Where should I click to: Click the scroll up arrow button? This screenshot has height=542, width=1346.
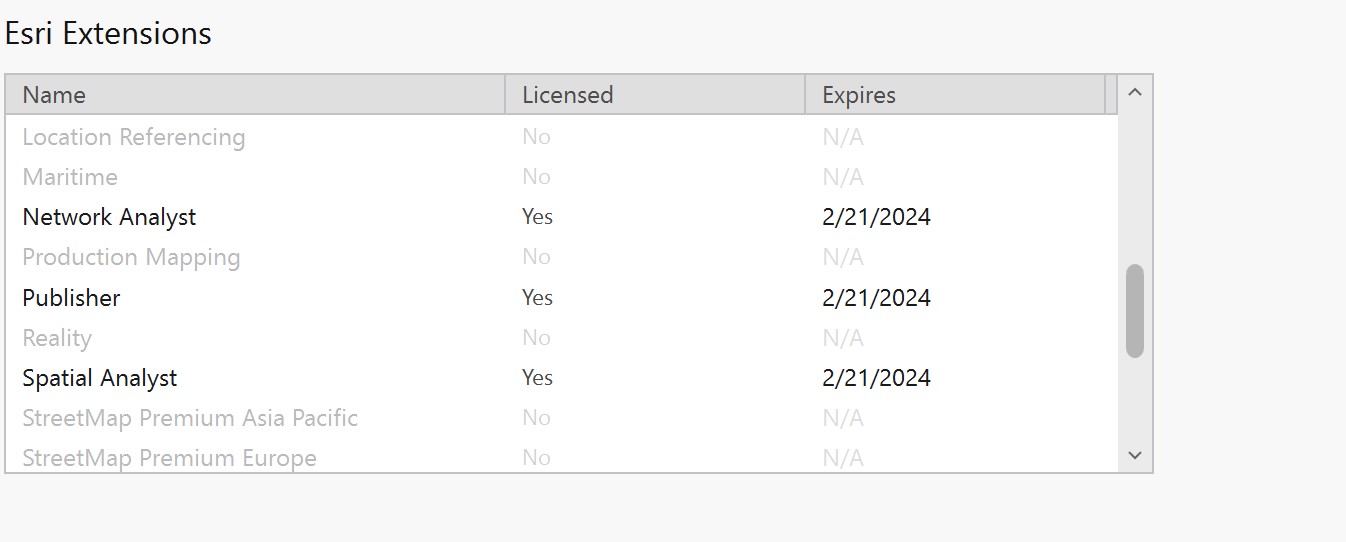pyautogui.click(x=1134, y=93)
